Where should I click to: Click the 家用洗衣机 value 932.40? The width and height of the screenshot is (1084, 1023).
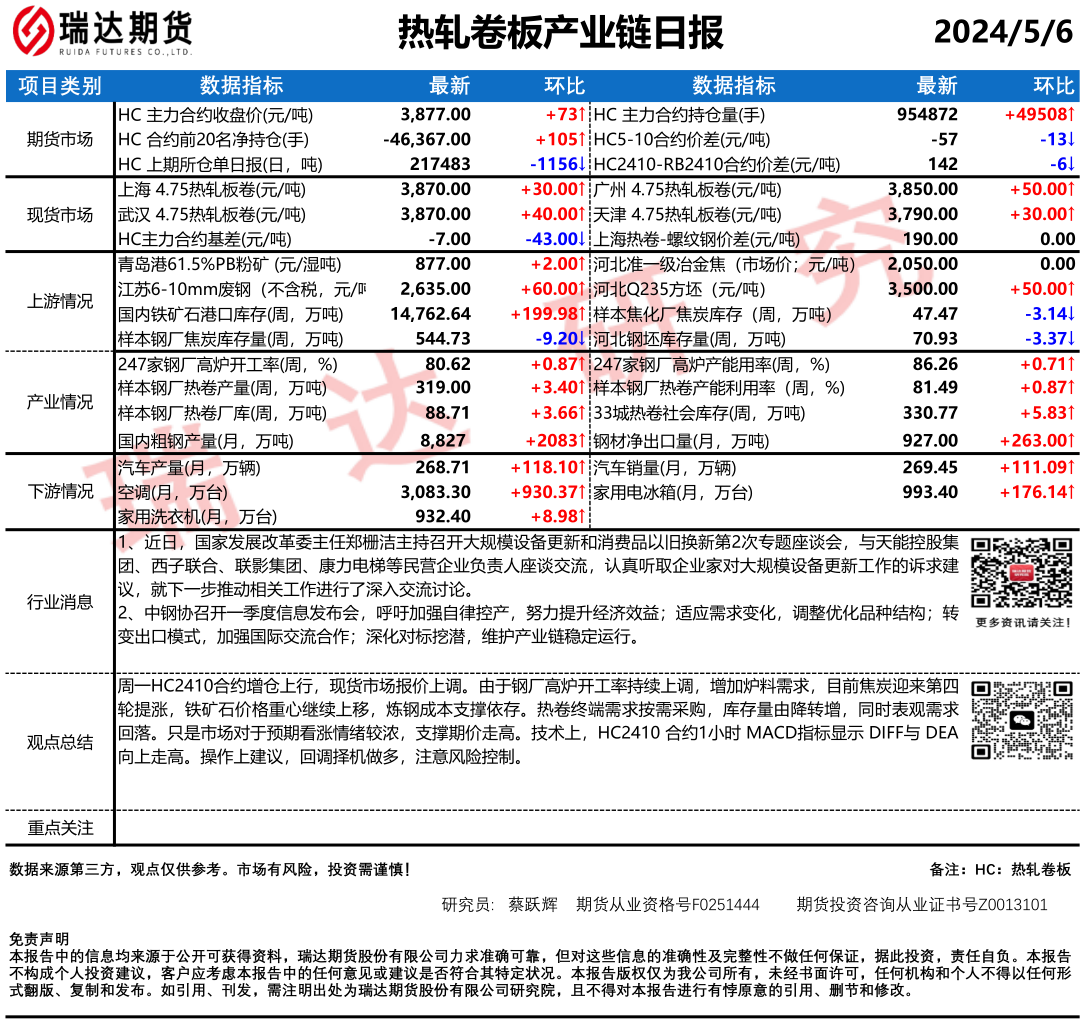pyautogui.click(x=443, y=516)
